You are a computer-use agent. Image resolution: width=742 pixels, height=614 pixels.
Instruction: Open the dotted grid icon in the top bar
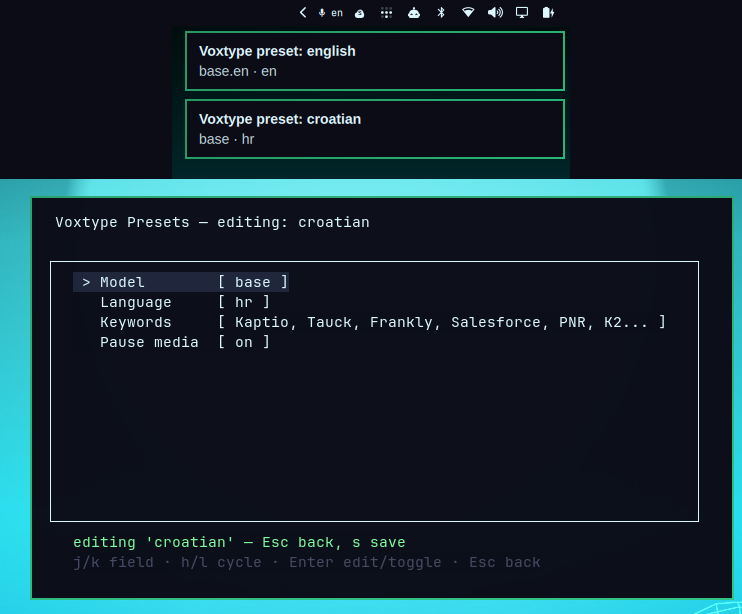(x=387, y=13)
